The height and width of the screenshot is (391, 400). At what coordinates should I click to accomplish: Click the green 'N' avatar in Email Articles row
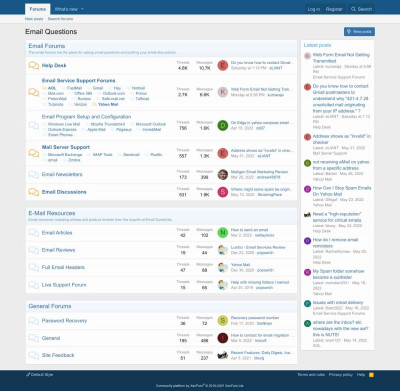pyautogui.click(x=223, y=233)
